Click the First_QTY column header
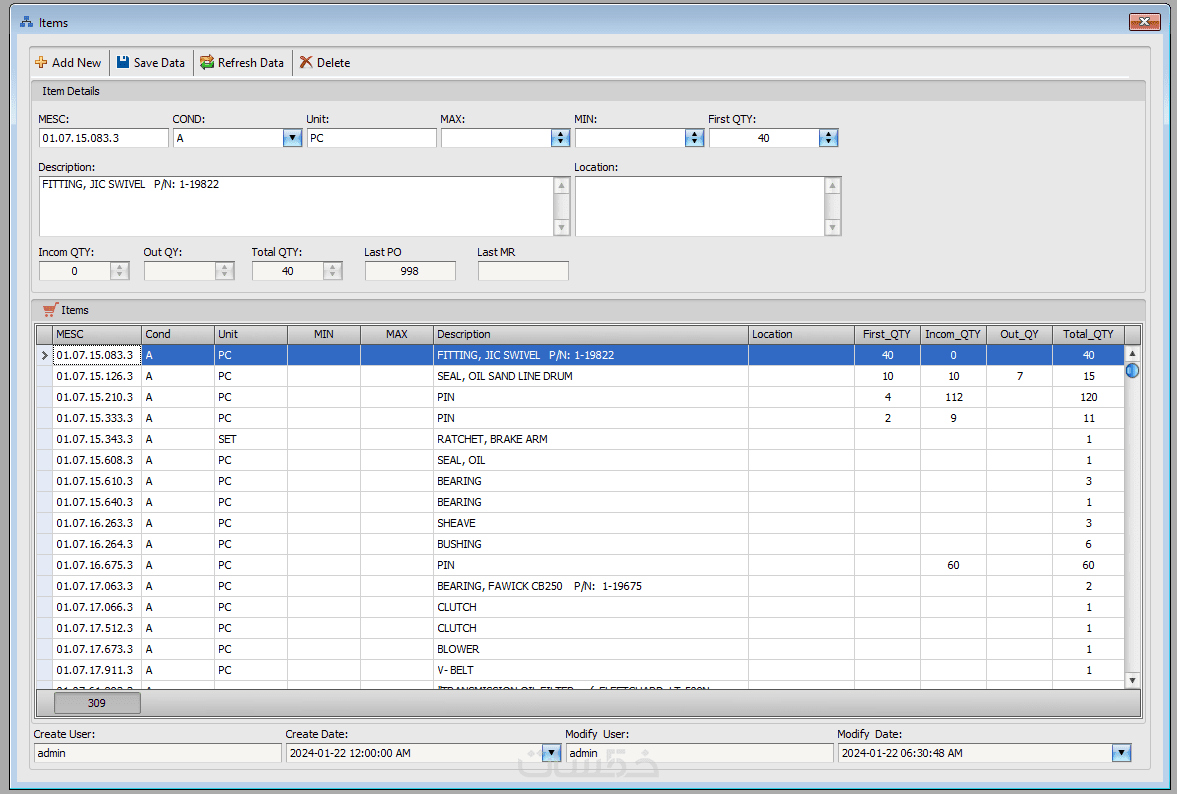The width and height of the screenshot is (1177, 794). pyautogui.click(x=887, y=334)
